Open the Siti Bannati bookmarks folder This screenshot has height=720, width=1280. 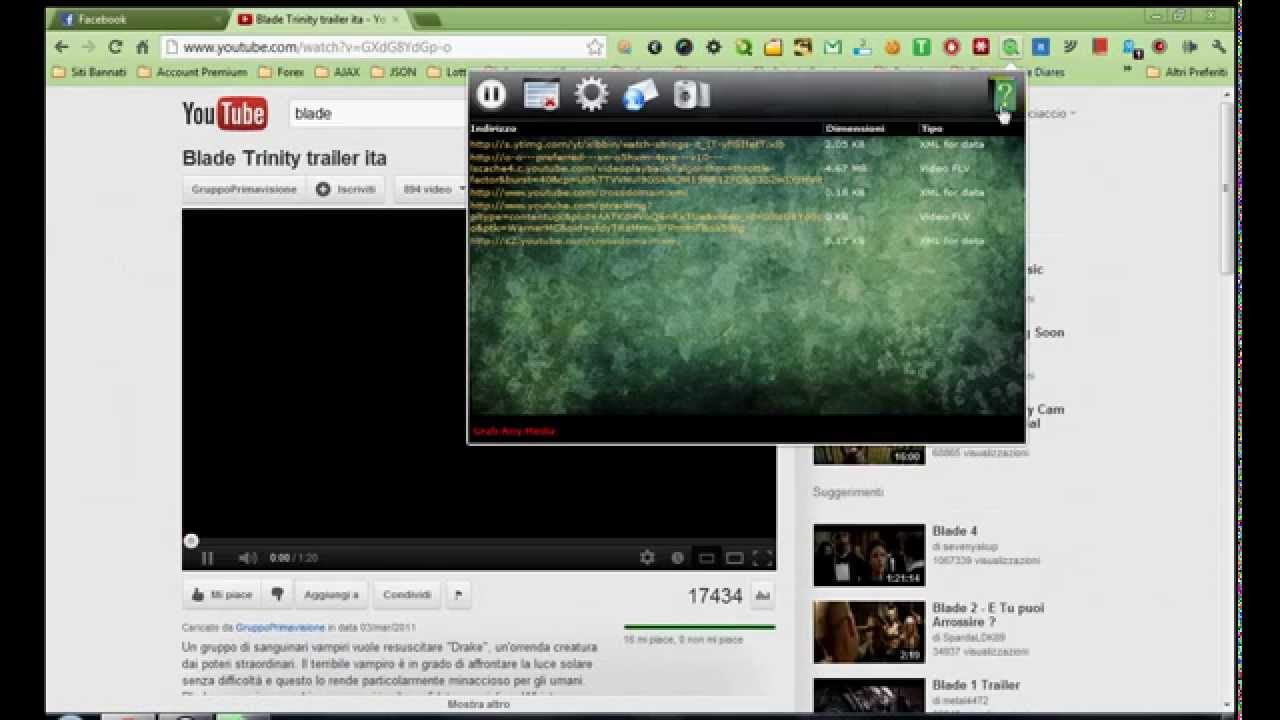click(x=89, y=72)
